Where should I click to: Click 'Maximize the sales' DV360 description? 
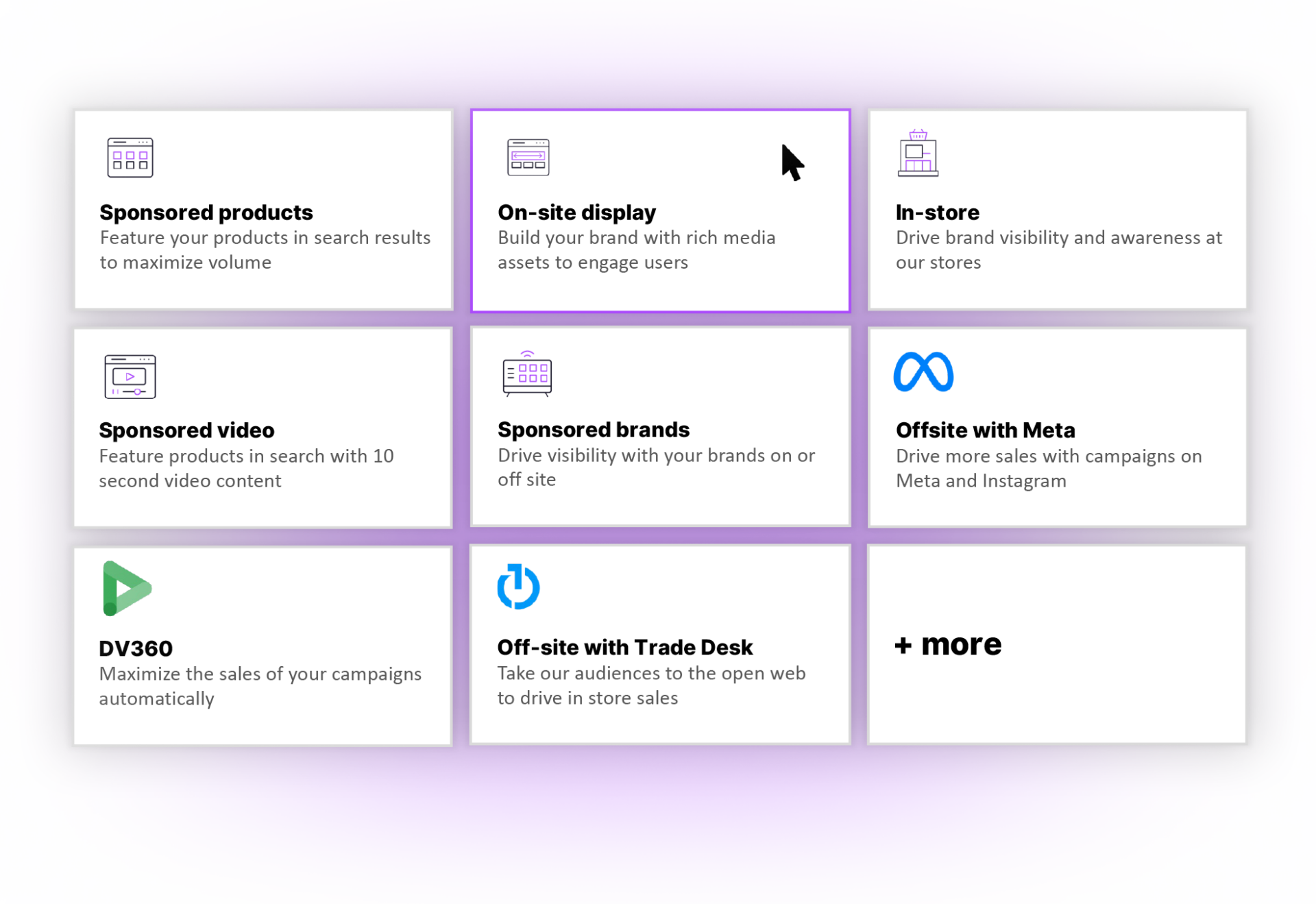[260, 686]
